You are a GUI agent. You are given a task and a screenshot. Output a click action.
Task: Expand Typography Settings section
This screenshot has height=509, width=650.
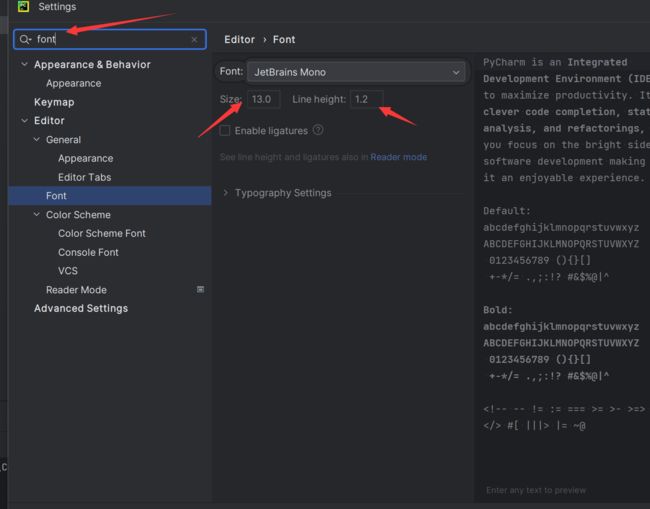(226, 193)
